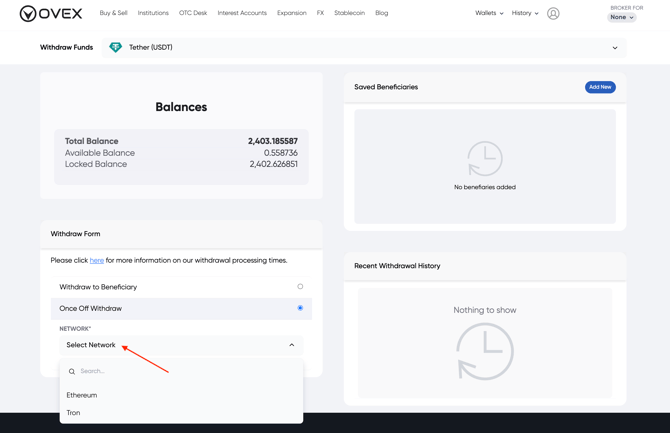Select Once Off Withdraw radio button
The height and width of the screenshot is (433, 670).
point(300,308)
